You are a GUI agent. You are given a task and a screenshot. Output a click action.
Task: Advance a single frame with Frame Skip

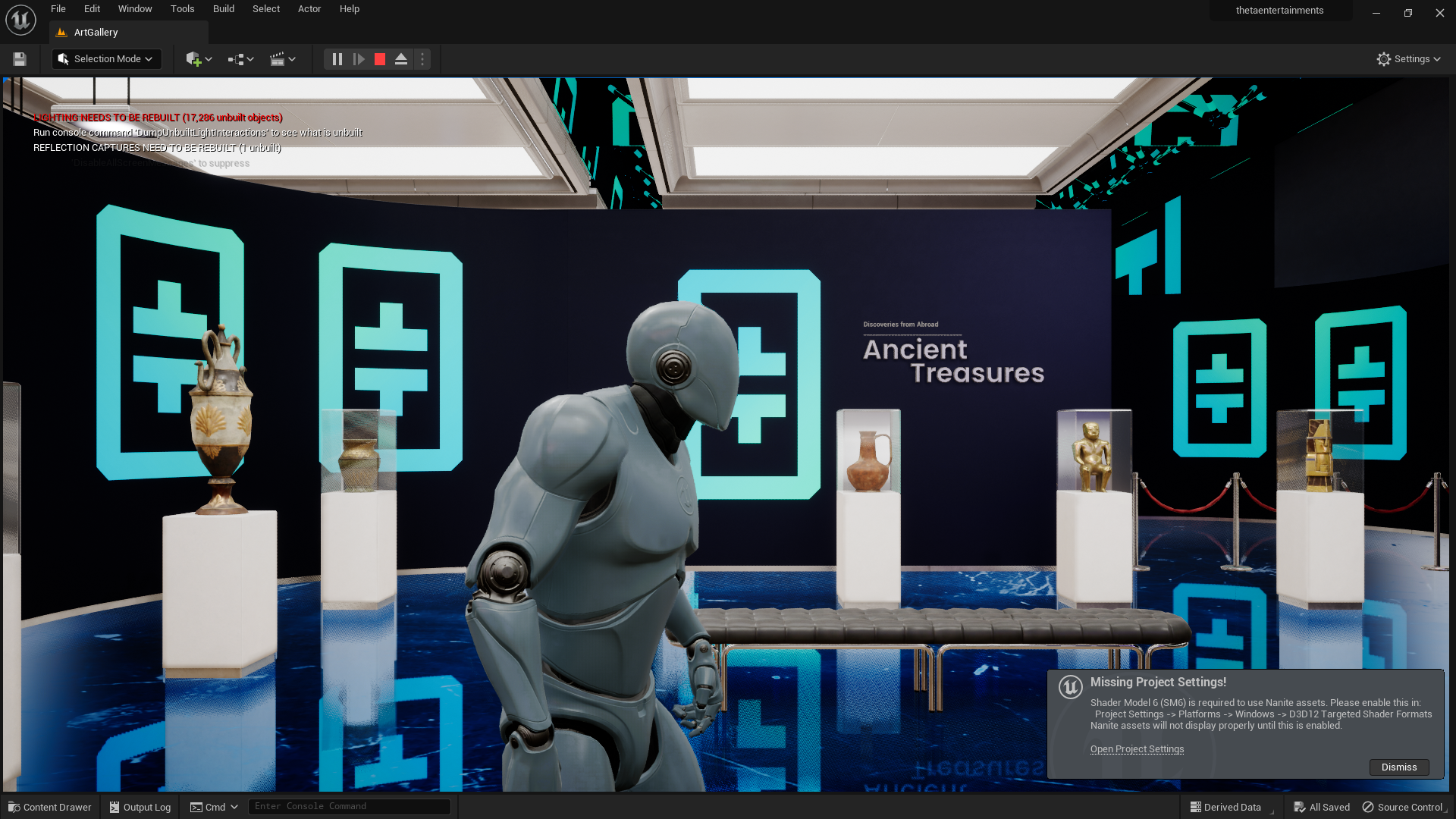(359, 59)
